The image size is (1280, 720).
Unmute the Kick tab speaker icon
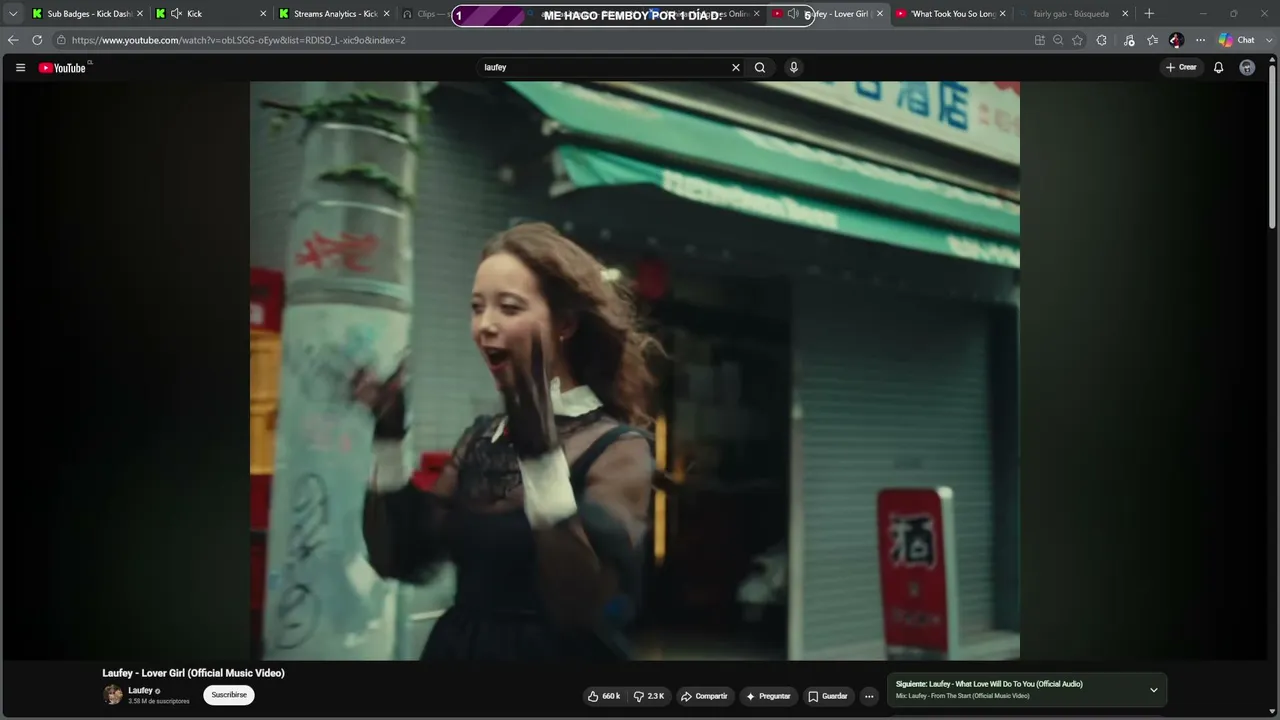pyautogui.click(x=176, y=14)
